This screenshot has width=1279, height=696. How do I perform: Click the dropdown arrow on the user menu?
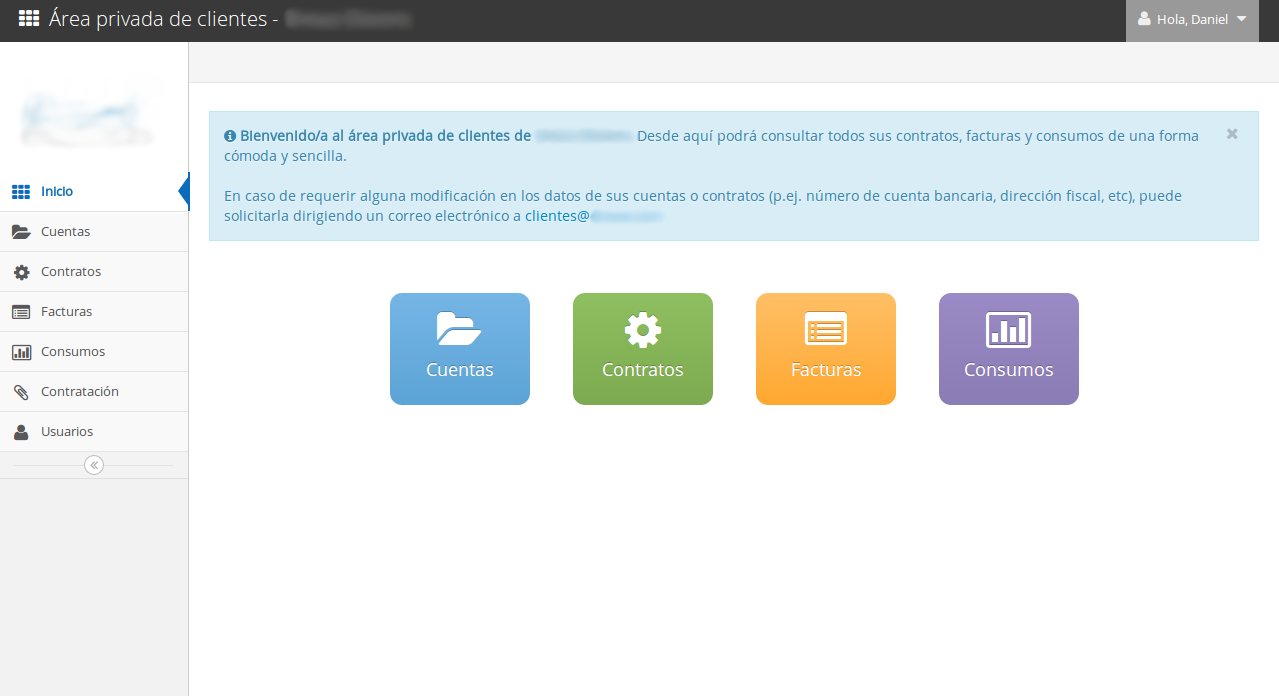tap(1240, 20)
